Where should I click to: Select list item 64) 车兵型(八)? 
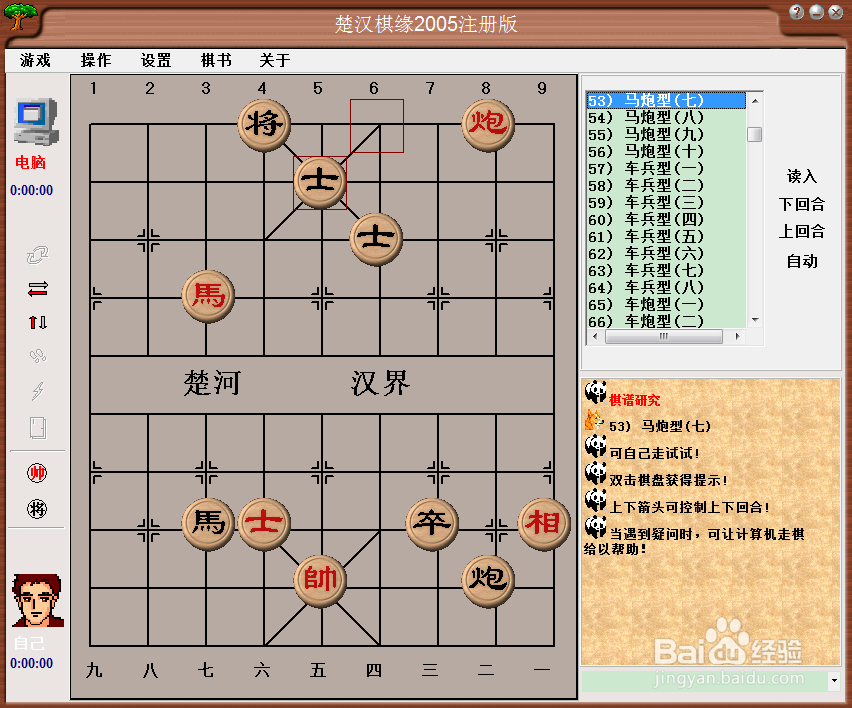tap(666, 287)
